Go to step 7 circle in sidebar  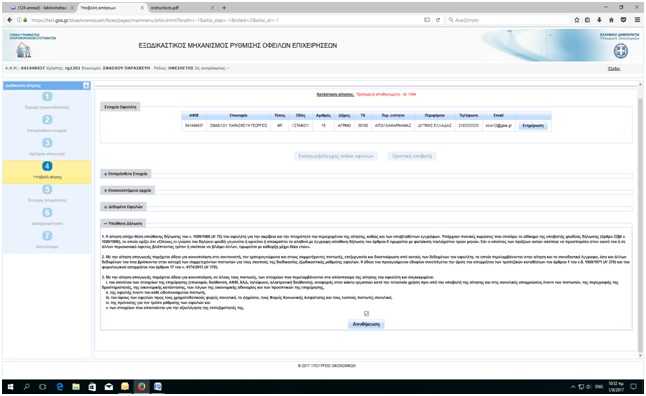[47, 236]
